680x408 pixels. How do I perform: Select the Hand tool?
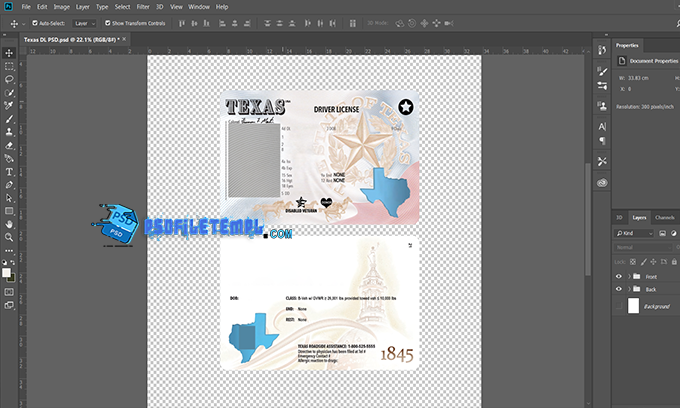point(9,224)
